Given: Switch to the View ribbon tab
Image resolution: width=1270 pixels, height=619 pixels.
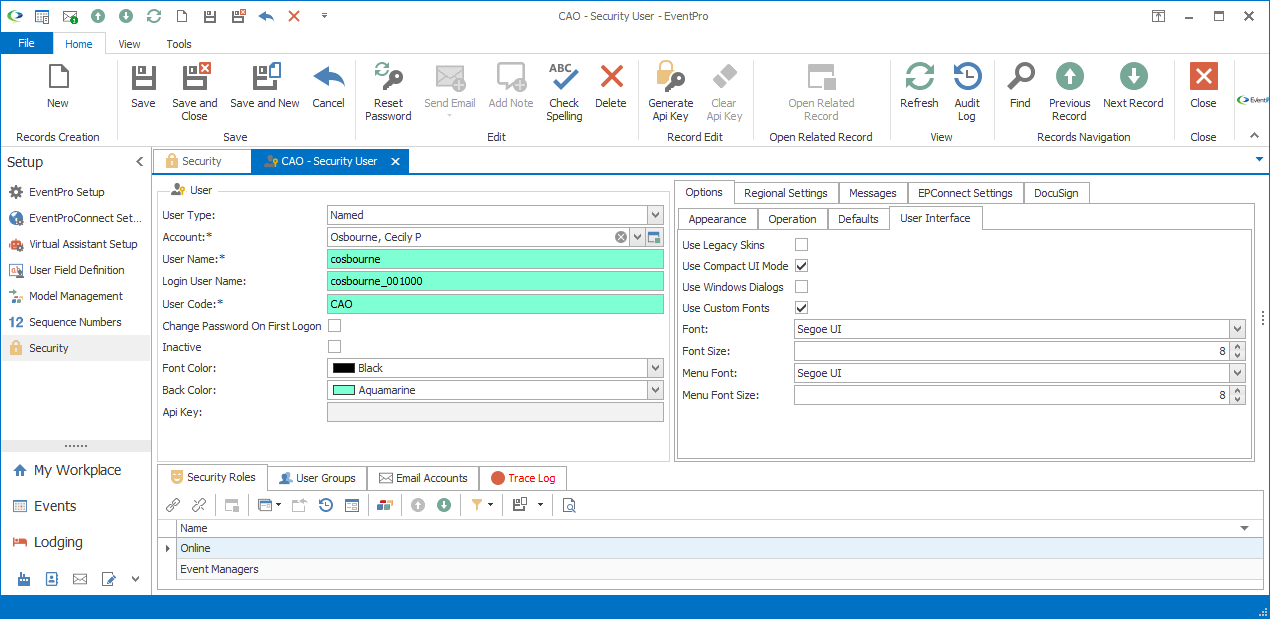Looking at the screenshot, I should tap(129, 44).
